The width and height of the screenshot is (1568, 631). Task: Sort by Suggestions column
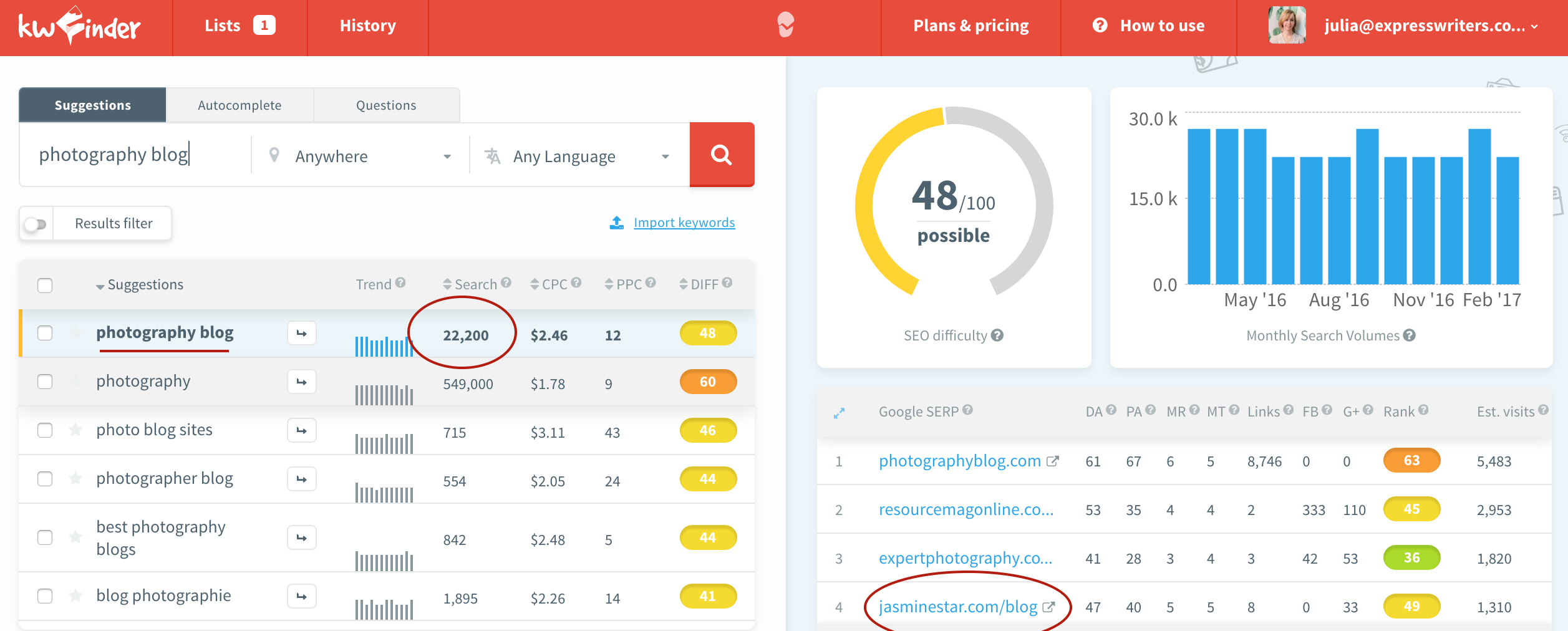point(140,285)
